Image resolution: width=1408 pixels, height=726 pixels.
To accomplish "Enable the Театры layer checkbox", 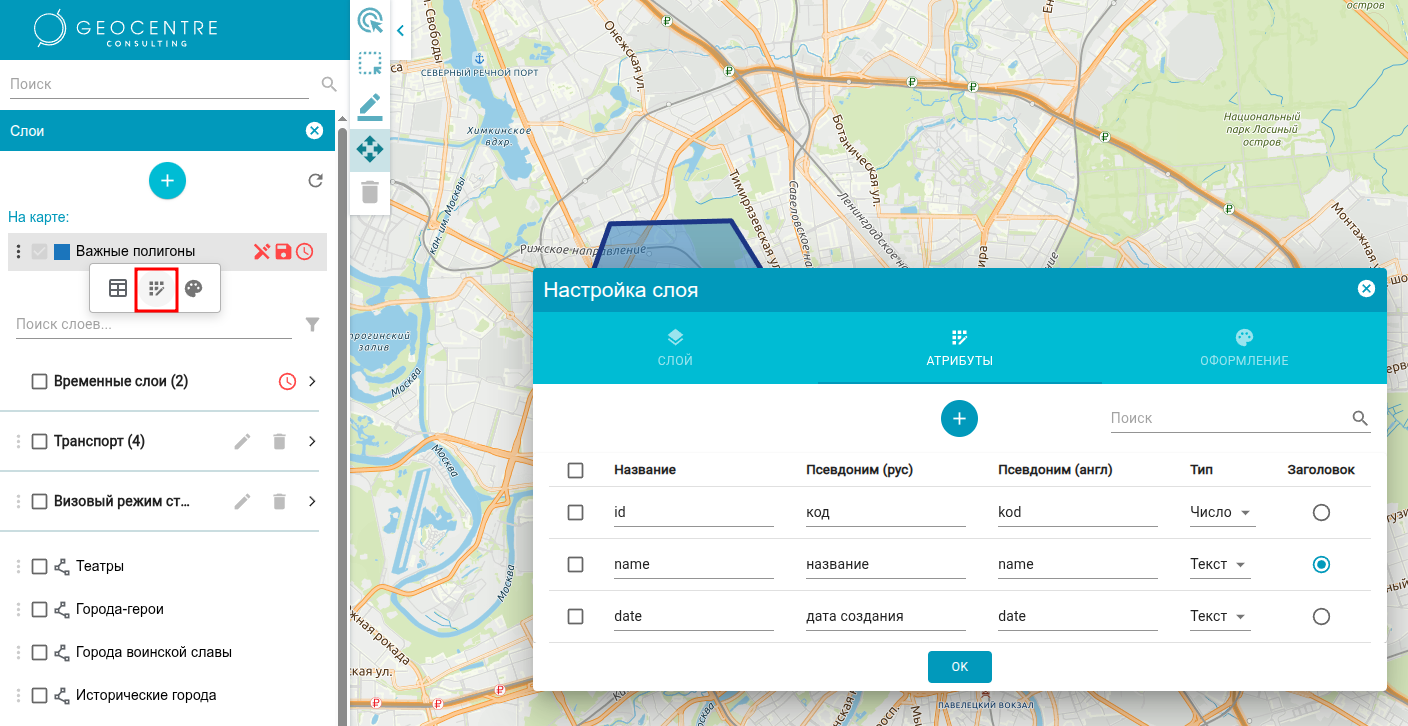I will tap(40, 566).
